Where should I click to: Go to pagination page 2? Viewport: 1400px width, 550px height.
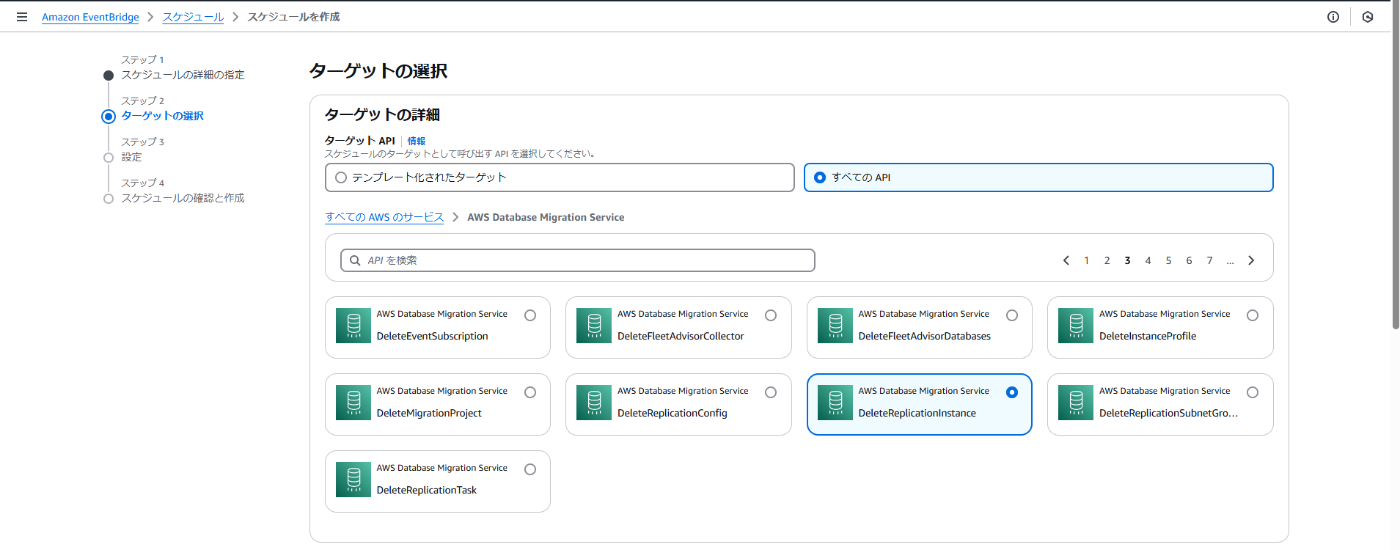[x=1107, y=260]
